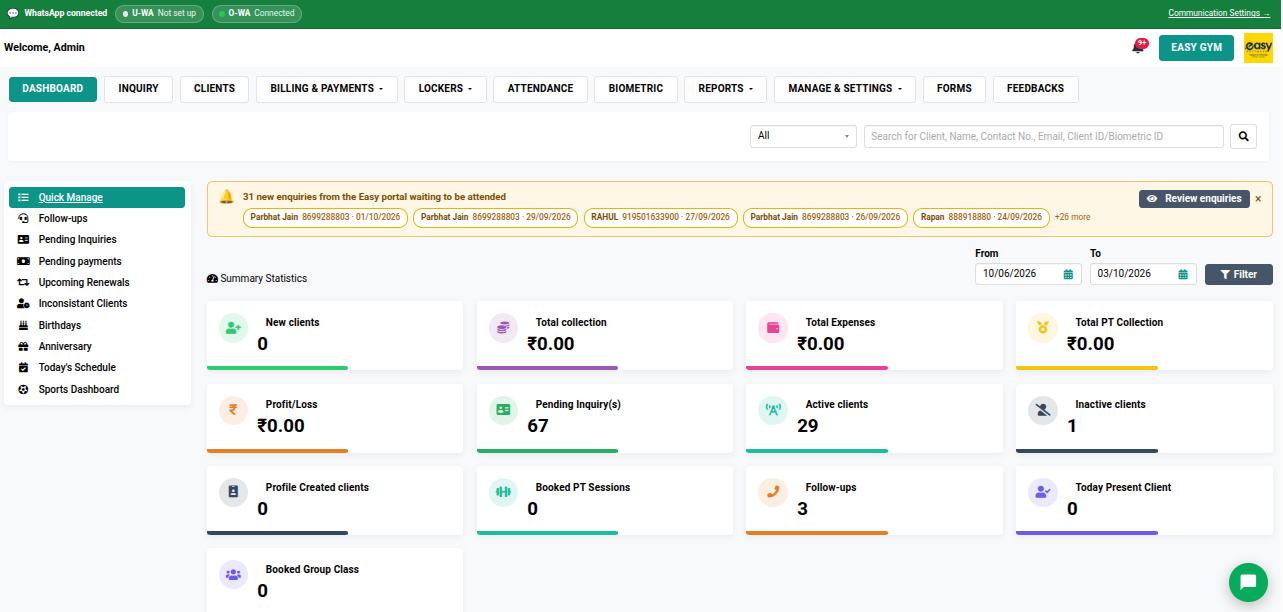This screenshot has width=1283, height=612.
Task: Show the +26 more enquiries
Action: click(x=1073, y=217)
